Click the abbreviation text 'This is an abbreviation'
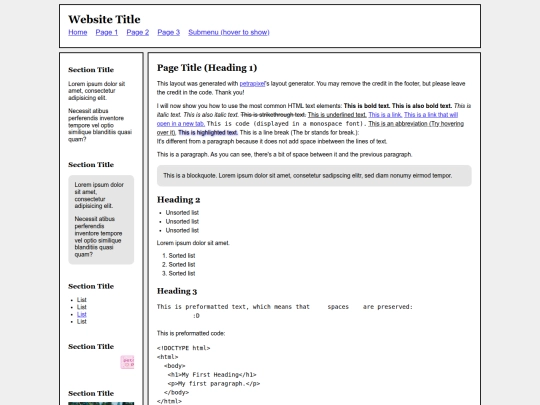 click(416, 124)
